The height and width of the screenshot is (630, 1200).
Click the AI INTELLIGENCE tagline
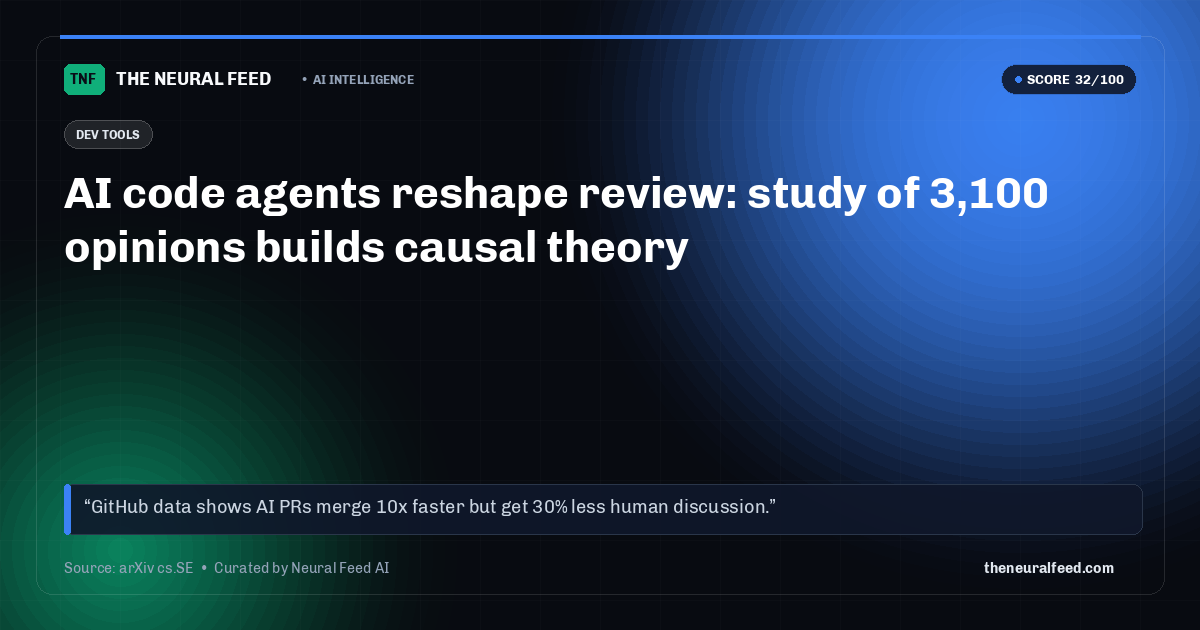click(x=363, y=80)
